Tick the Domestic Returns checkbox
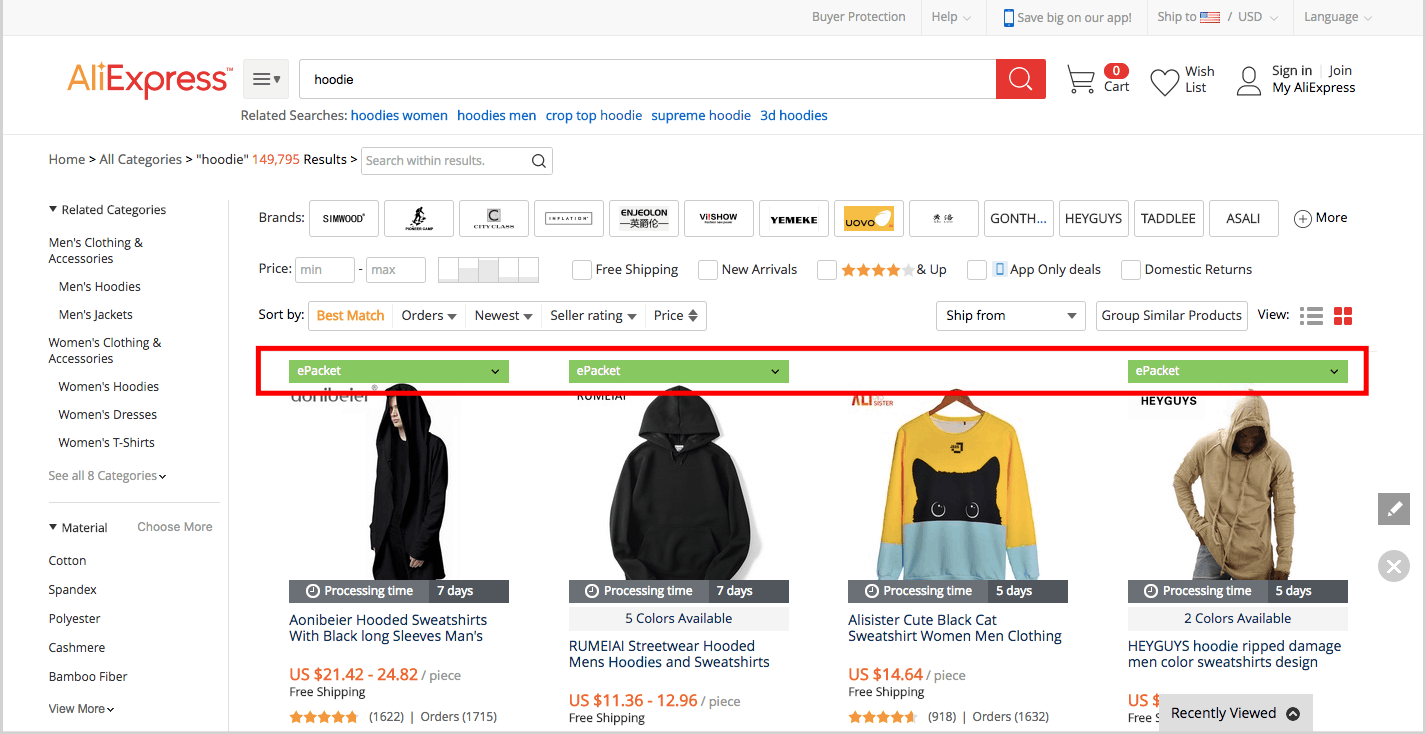 1131,270
